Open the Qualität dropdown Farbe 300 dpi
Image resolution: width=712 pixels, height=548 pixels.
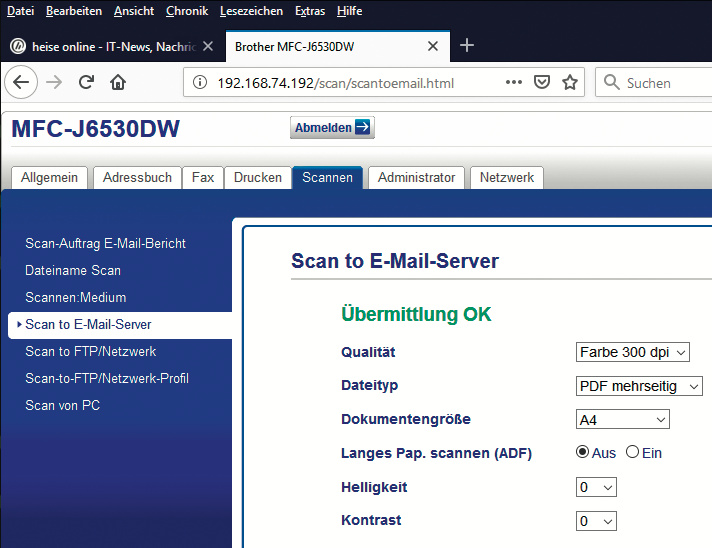[633, 352]
